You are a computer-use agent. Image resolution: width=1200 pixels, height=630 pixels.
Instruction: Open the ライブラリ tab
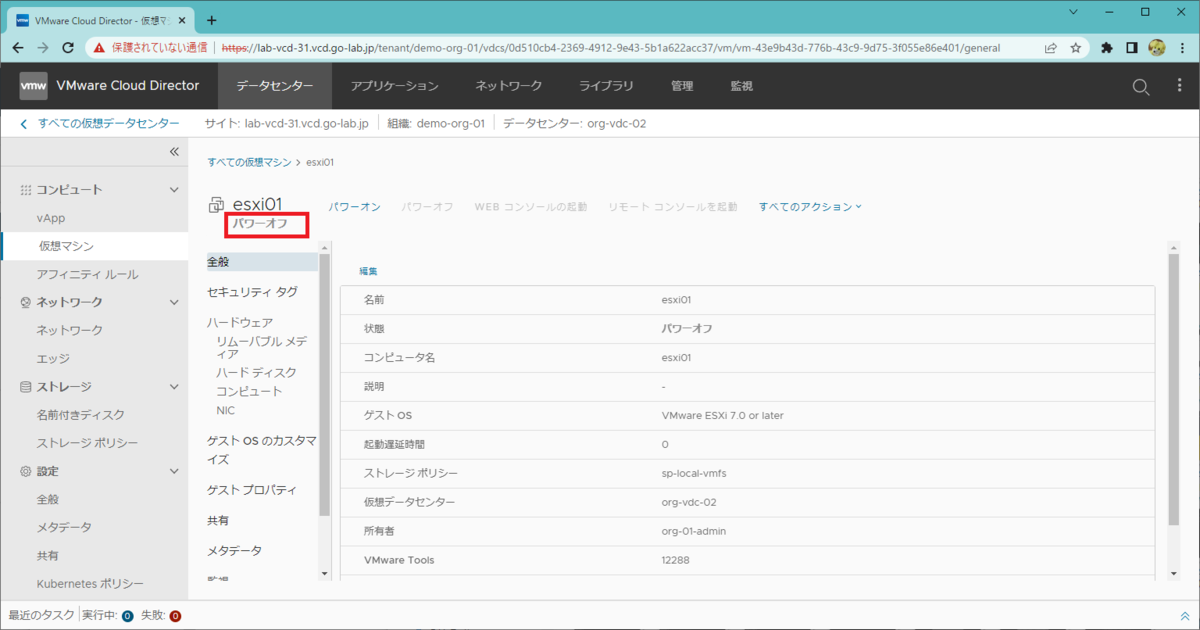coord(606,86)
